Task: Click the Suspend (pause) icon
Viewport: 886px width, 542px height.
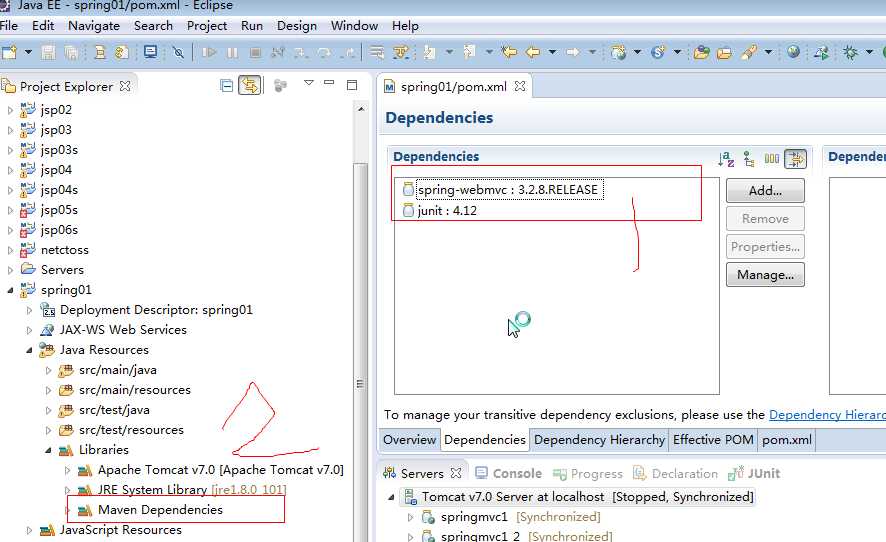Action: pyautogui.click(x=232, y=53)
